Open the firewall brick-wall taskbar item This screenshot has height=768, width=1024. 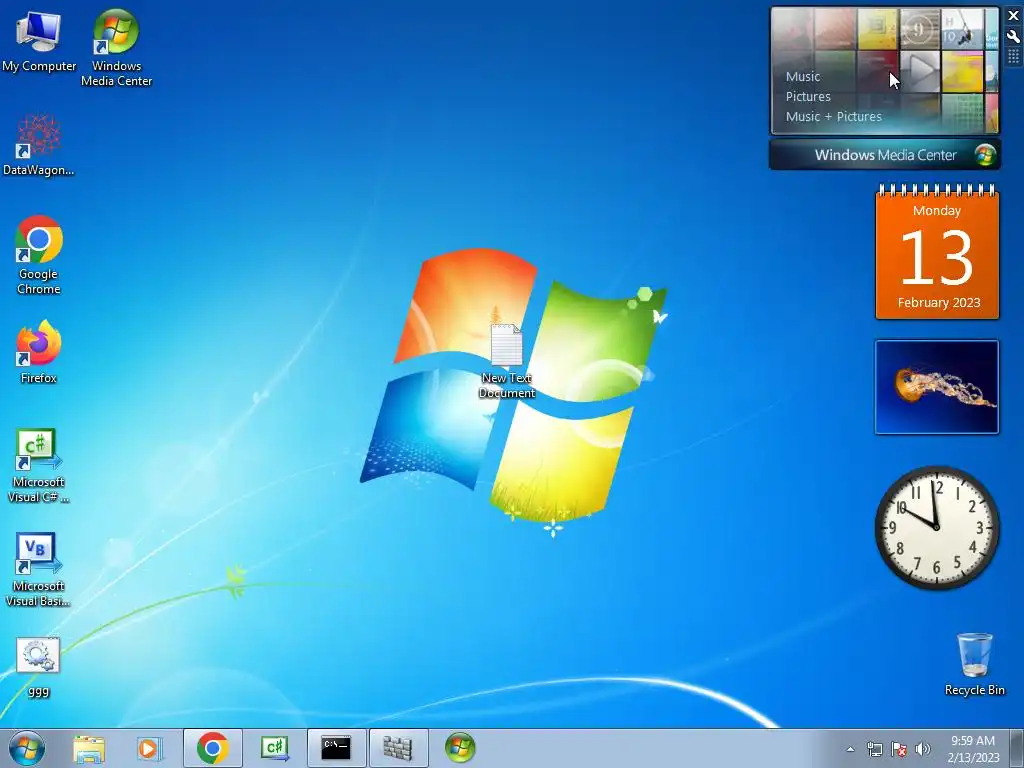click(398, 748)
